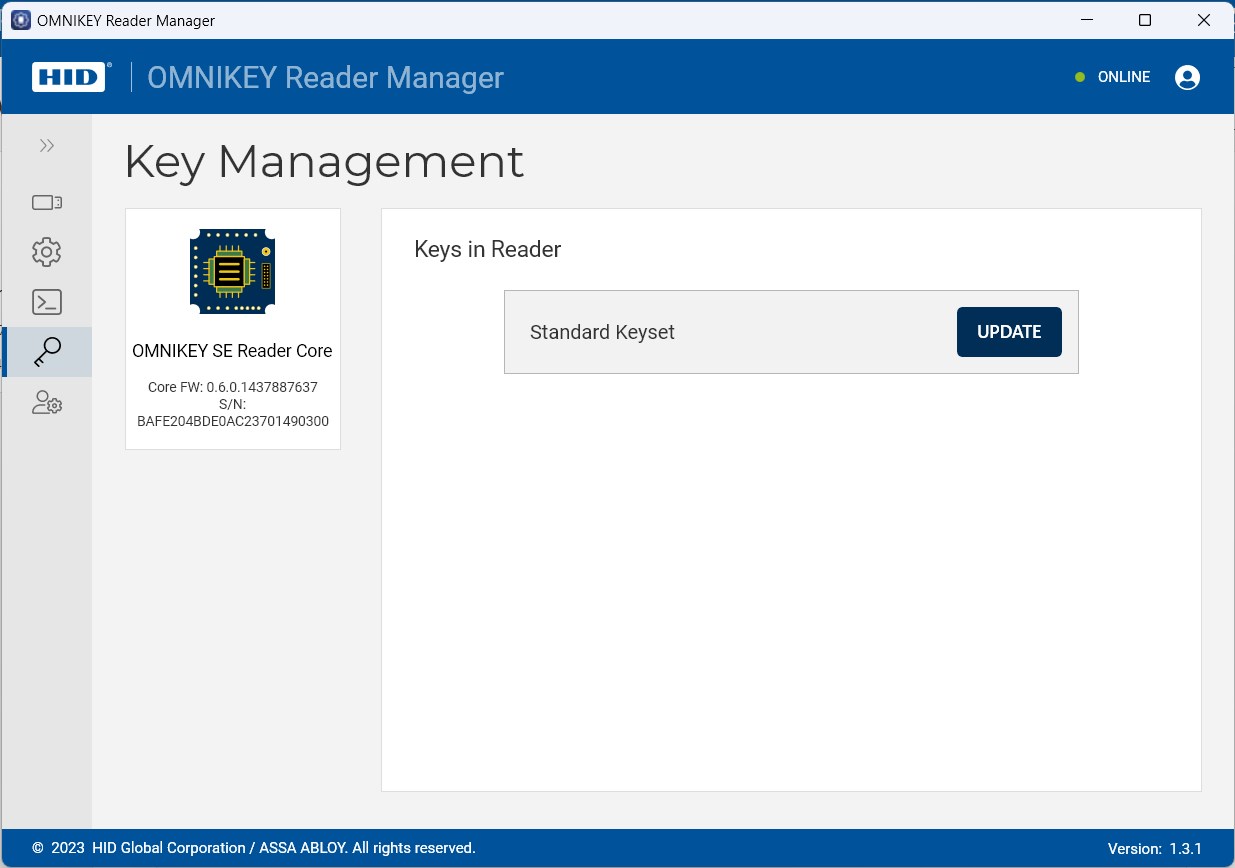This screenshot has height=868, width=1235.
Task: Open the reader devices sidebar icon
Action: click(x=47, y=203)
